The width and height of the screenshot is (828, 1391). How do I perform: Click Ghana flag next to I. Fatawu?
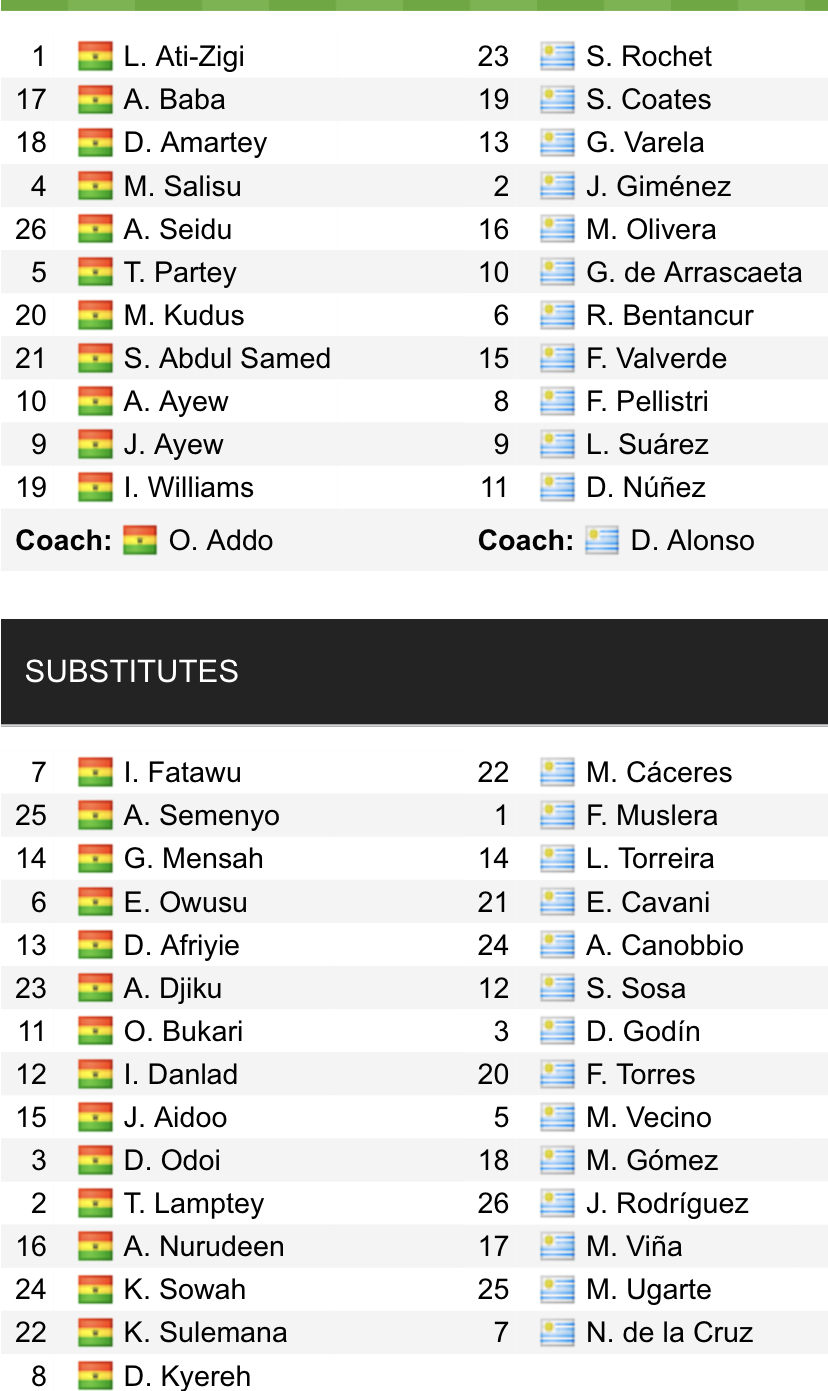[x=95, y=772]
